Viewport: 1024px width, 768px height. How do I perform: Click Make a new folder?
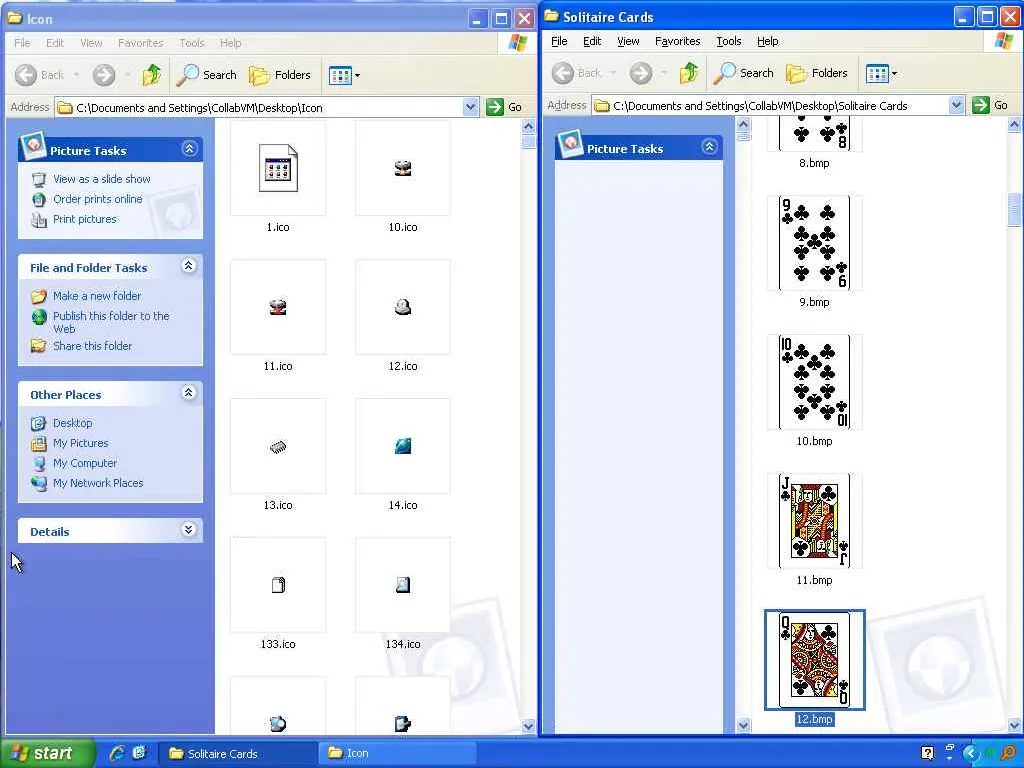coord(97,296)
